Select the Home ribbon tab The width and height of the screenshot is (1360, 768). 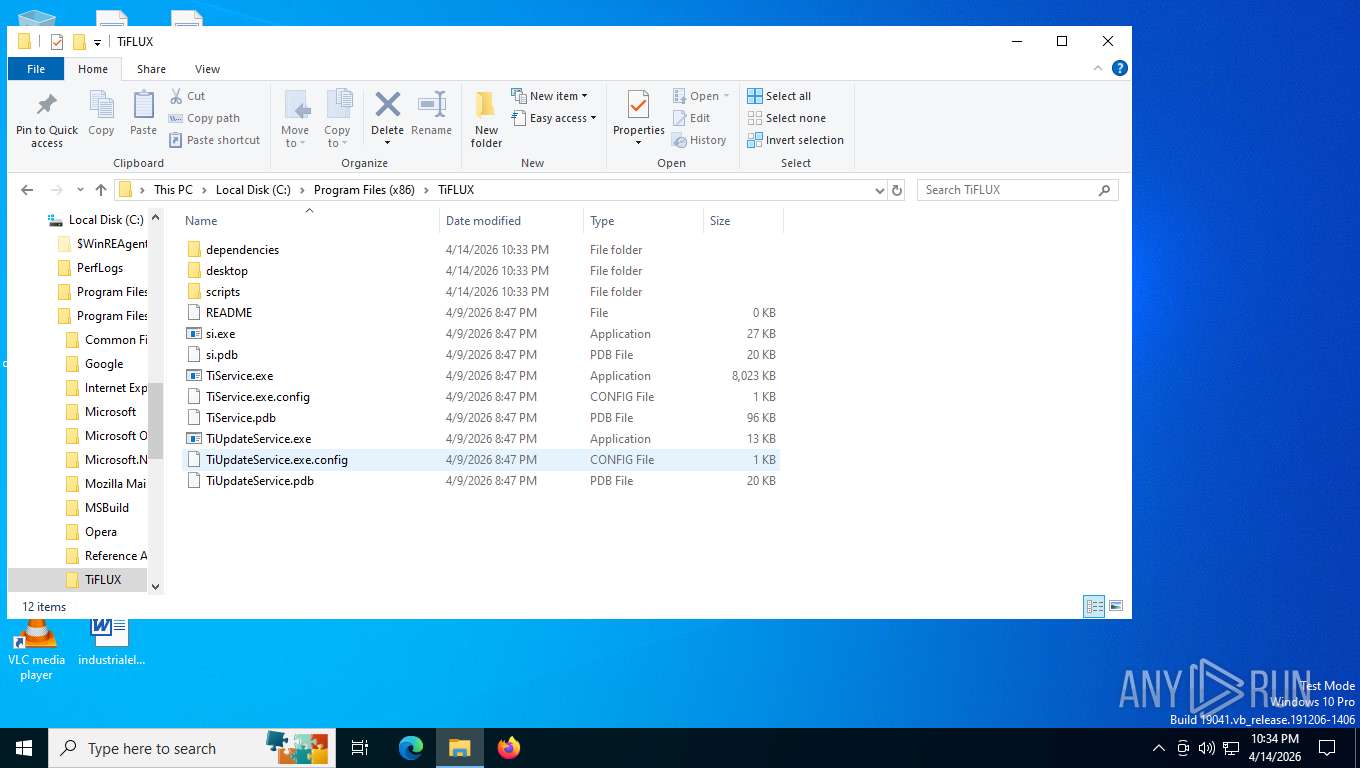93,69
